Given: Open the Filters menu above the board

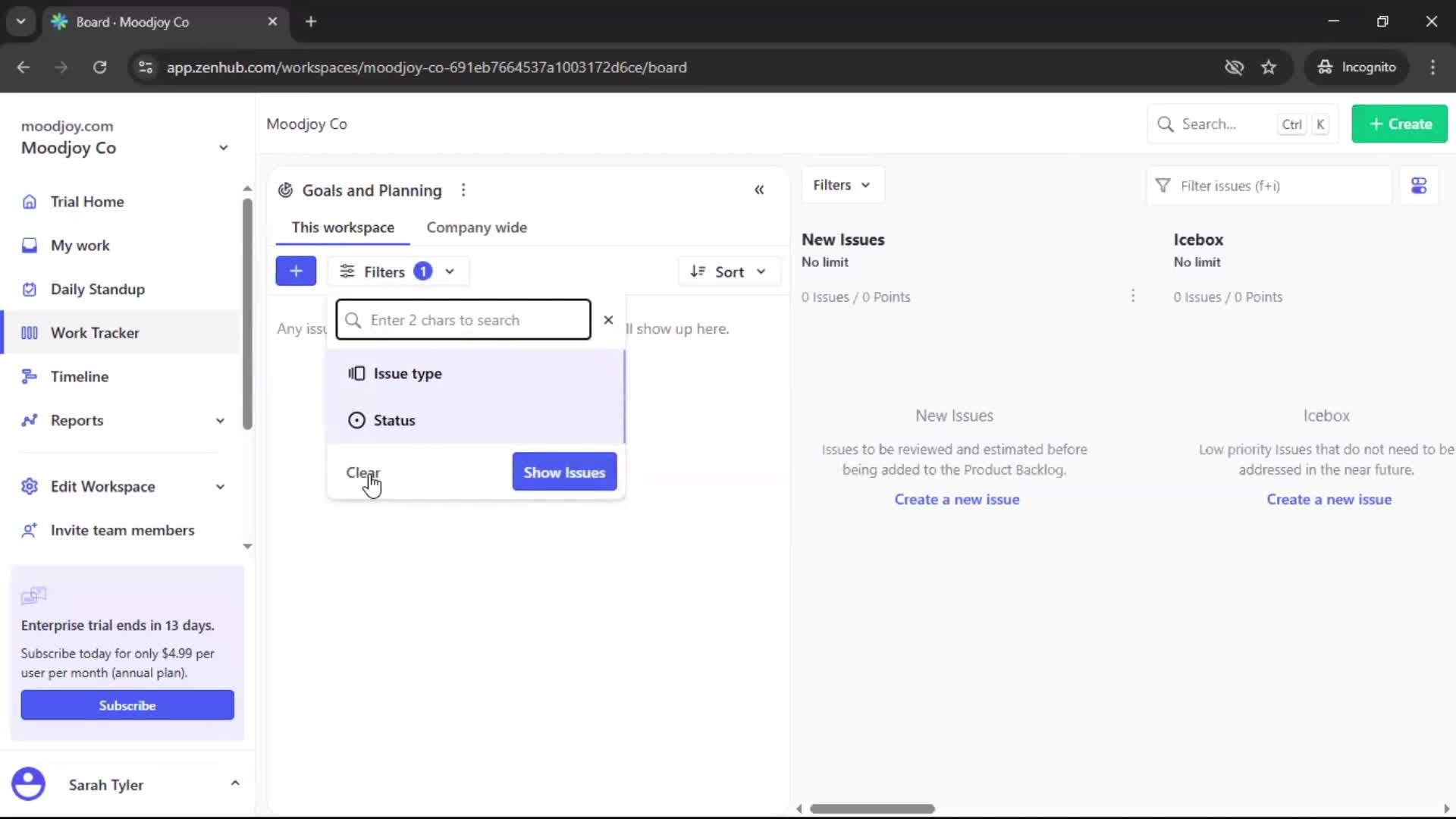Looking at the screenshot, I should click(x=842, y=184).
